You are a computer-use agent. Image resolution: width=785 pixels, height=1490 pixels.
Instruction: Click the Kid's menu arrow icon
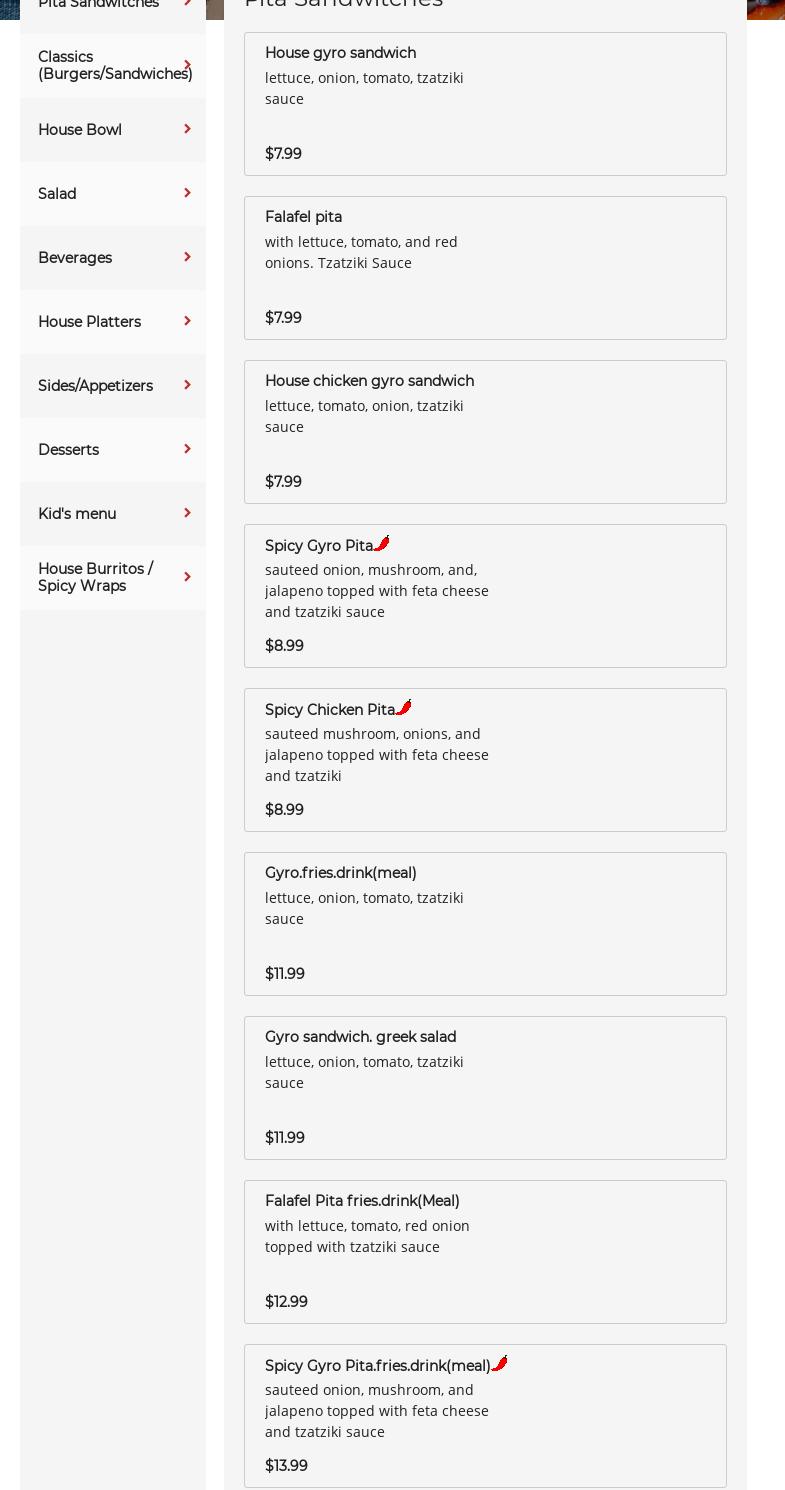click(187, 513)
